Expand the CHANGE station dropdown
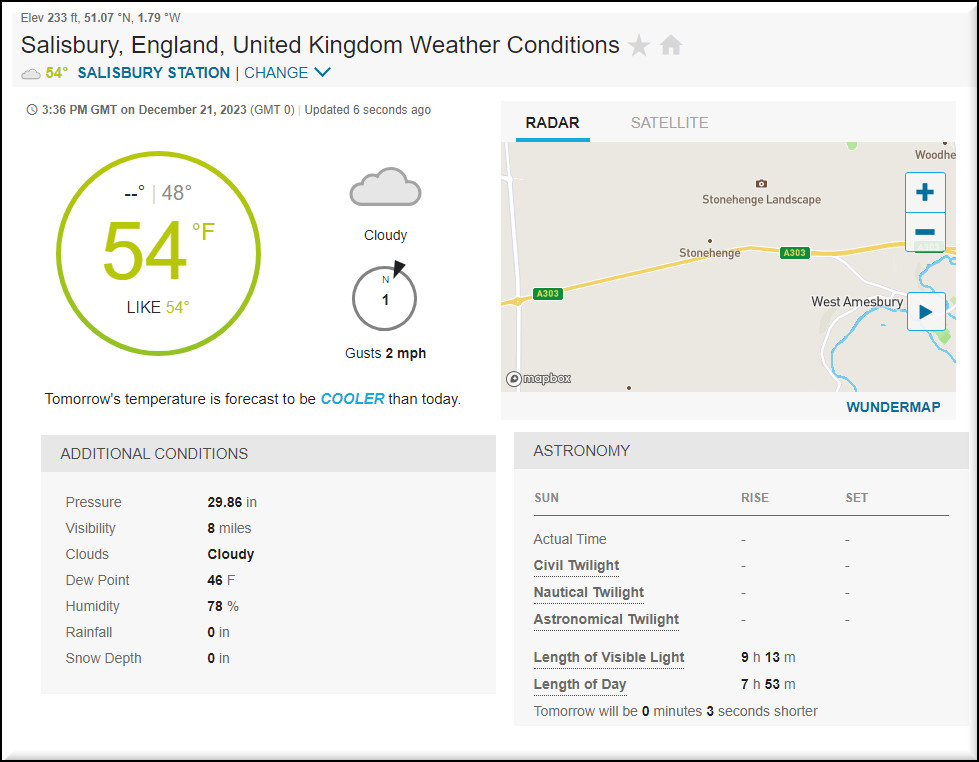This screenshot has height=762, width=979. (x=287, y=73)
